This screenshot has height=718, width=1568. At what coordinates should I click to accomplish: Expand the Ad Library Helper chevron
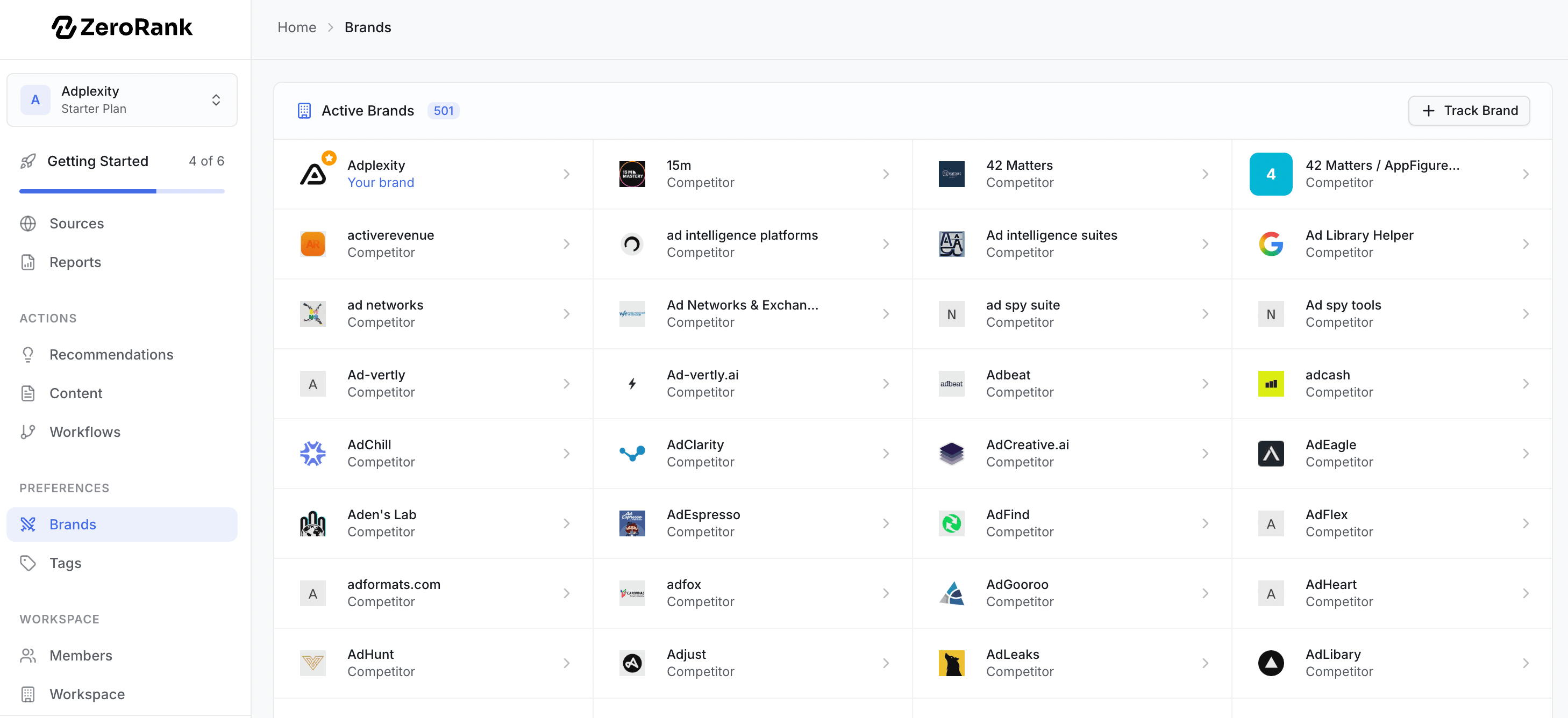click(1526, 244)
